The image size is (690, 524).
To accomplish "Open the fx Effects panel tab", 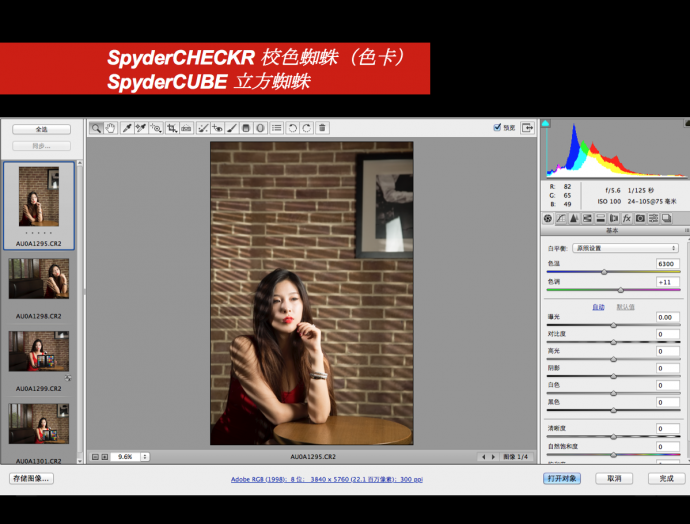I will coord(627,218).
